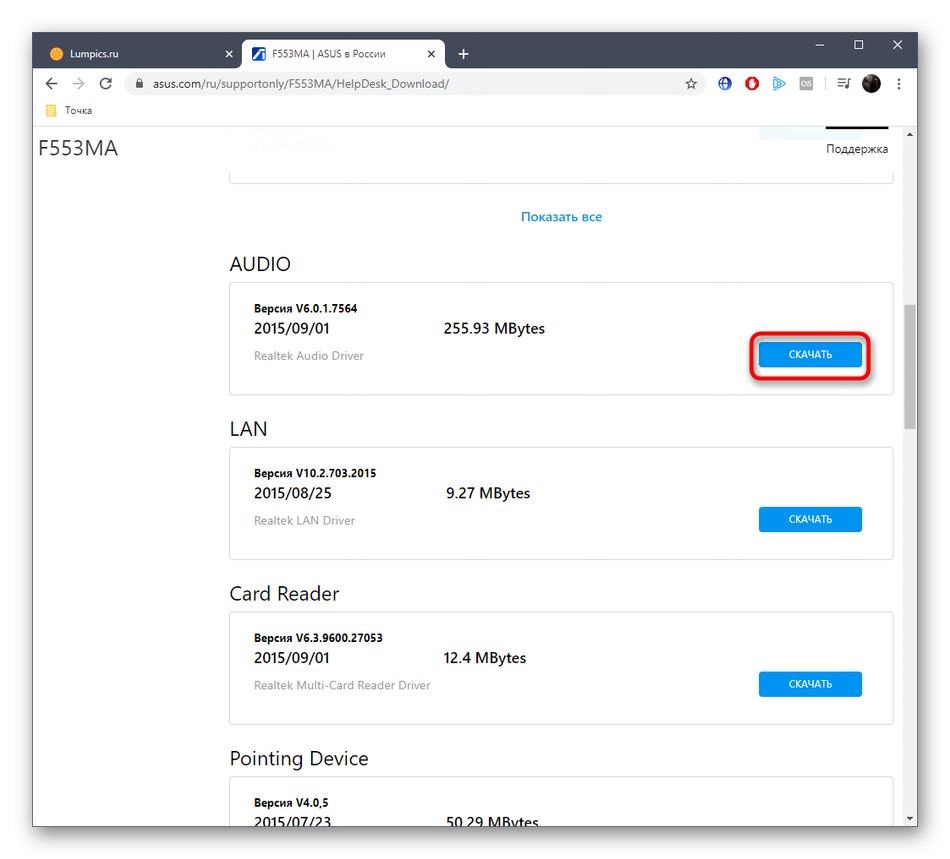Select the F553MA ASUS tab

(330, 53)
